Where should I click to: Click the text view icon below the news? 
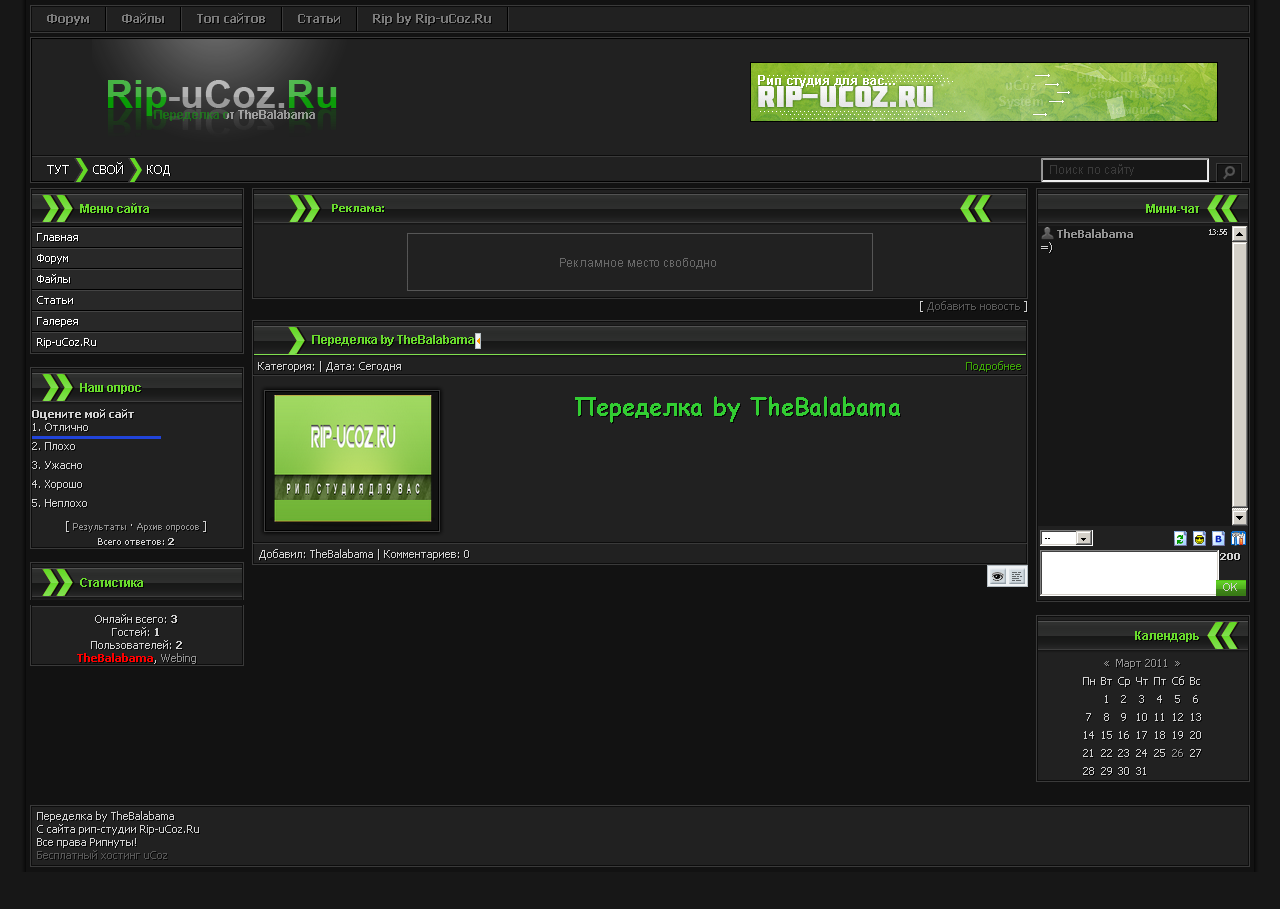coord(1017,576)
